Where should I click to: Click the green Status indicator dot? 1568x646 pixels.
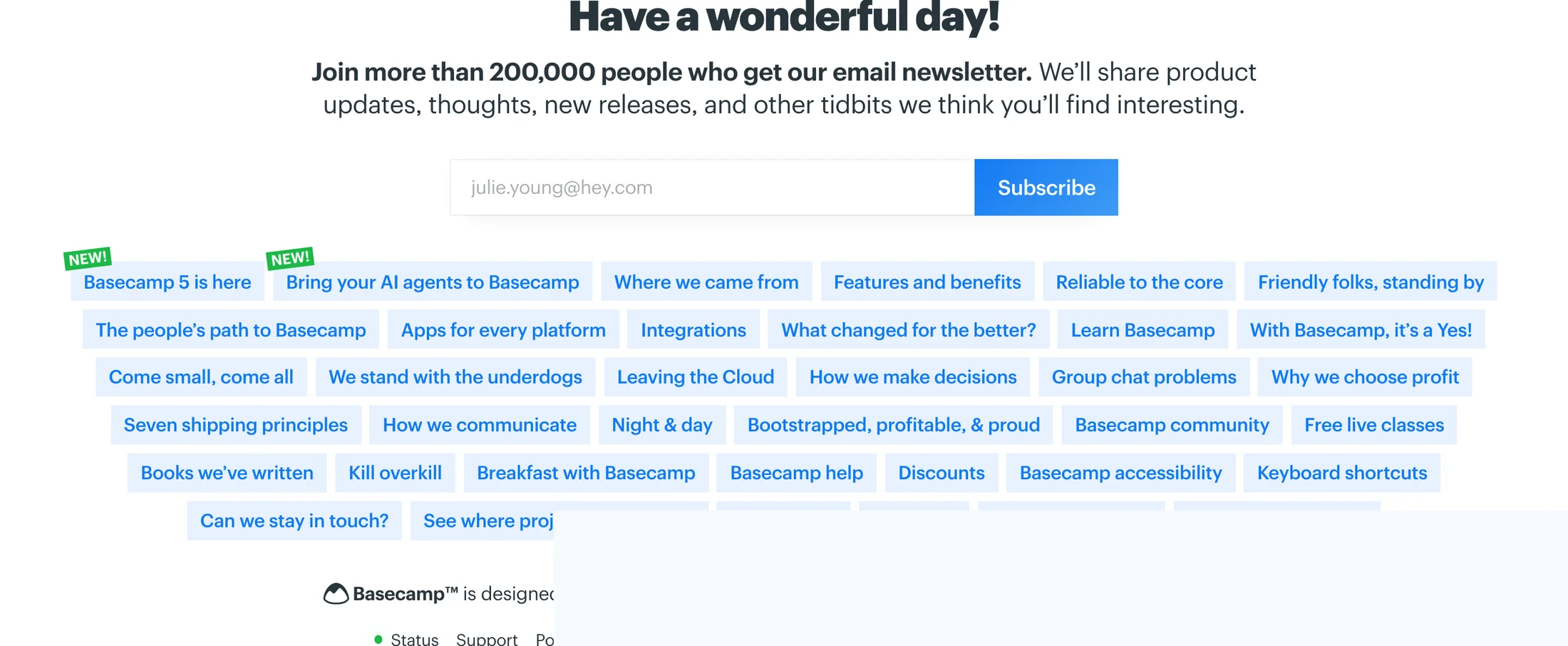pyautogui.click(x=378, y=639)
